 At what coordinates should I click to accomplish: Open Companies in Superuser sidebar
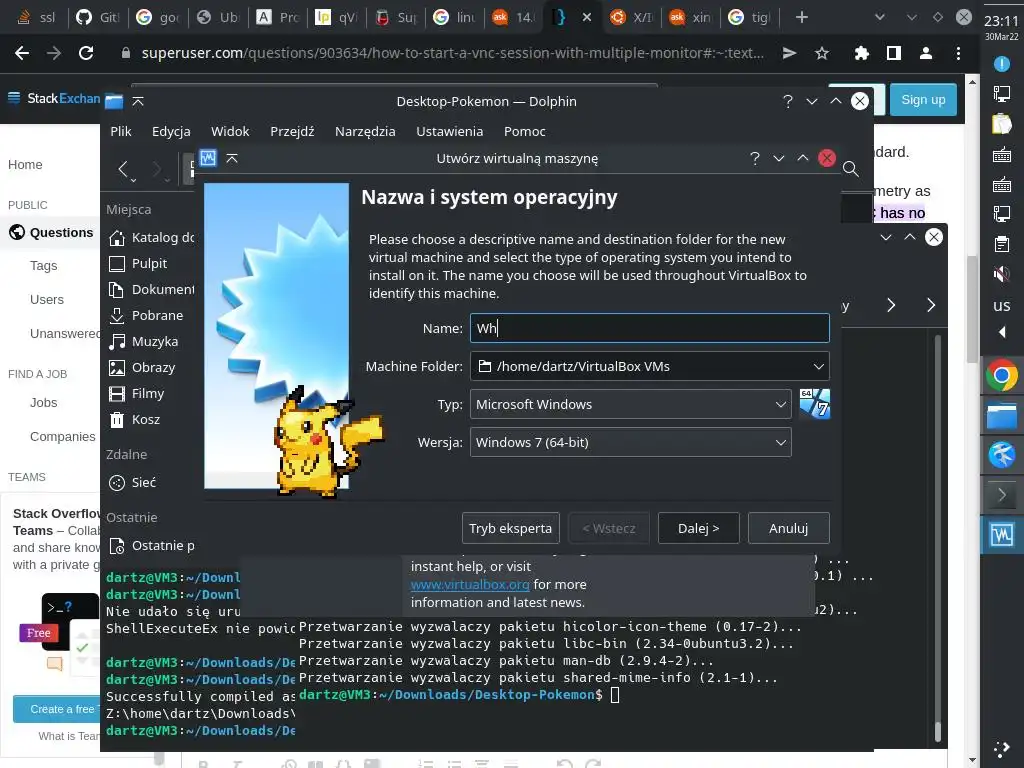[62, 436]
